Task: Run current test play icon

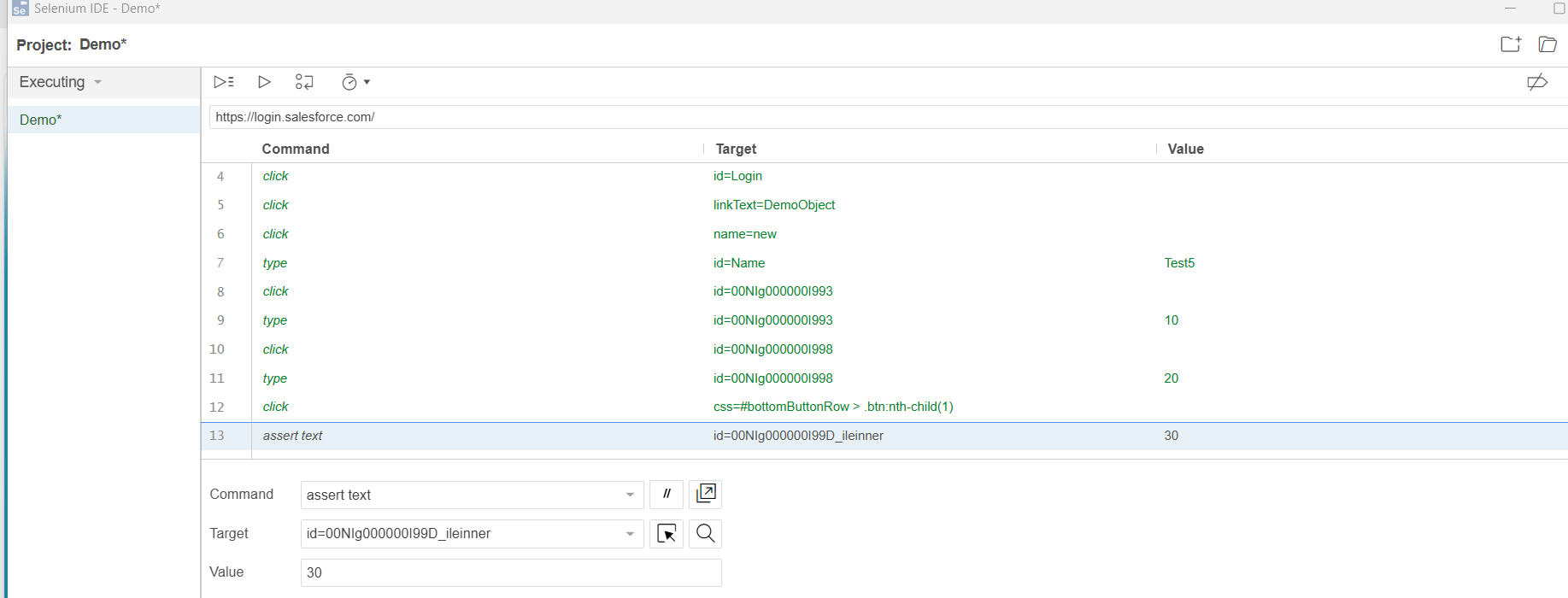Action: point(264,82)
